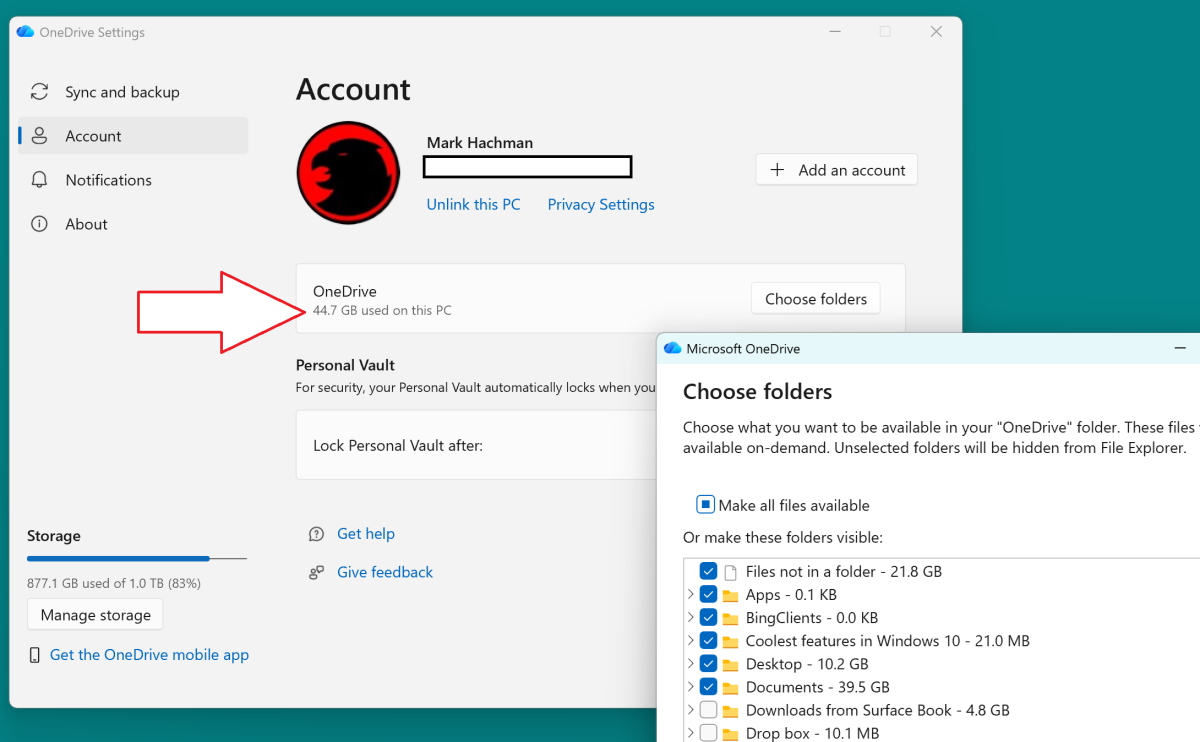The width and height of the screenshot is (1200, 742).
Task: Minimize the Microsoft OneDrive dialog
Action: coord(1182,348)
